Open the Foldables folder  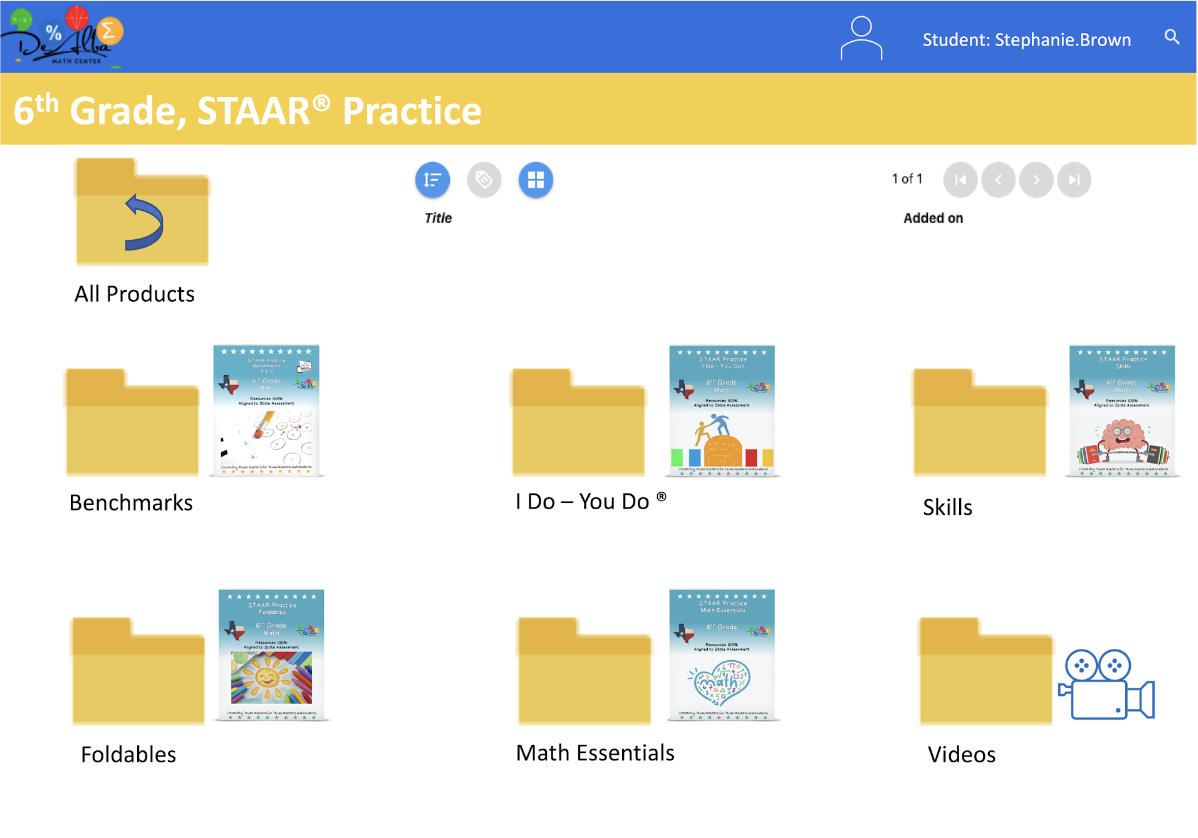(x=138, y=671)
